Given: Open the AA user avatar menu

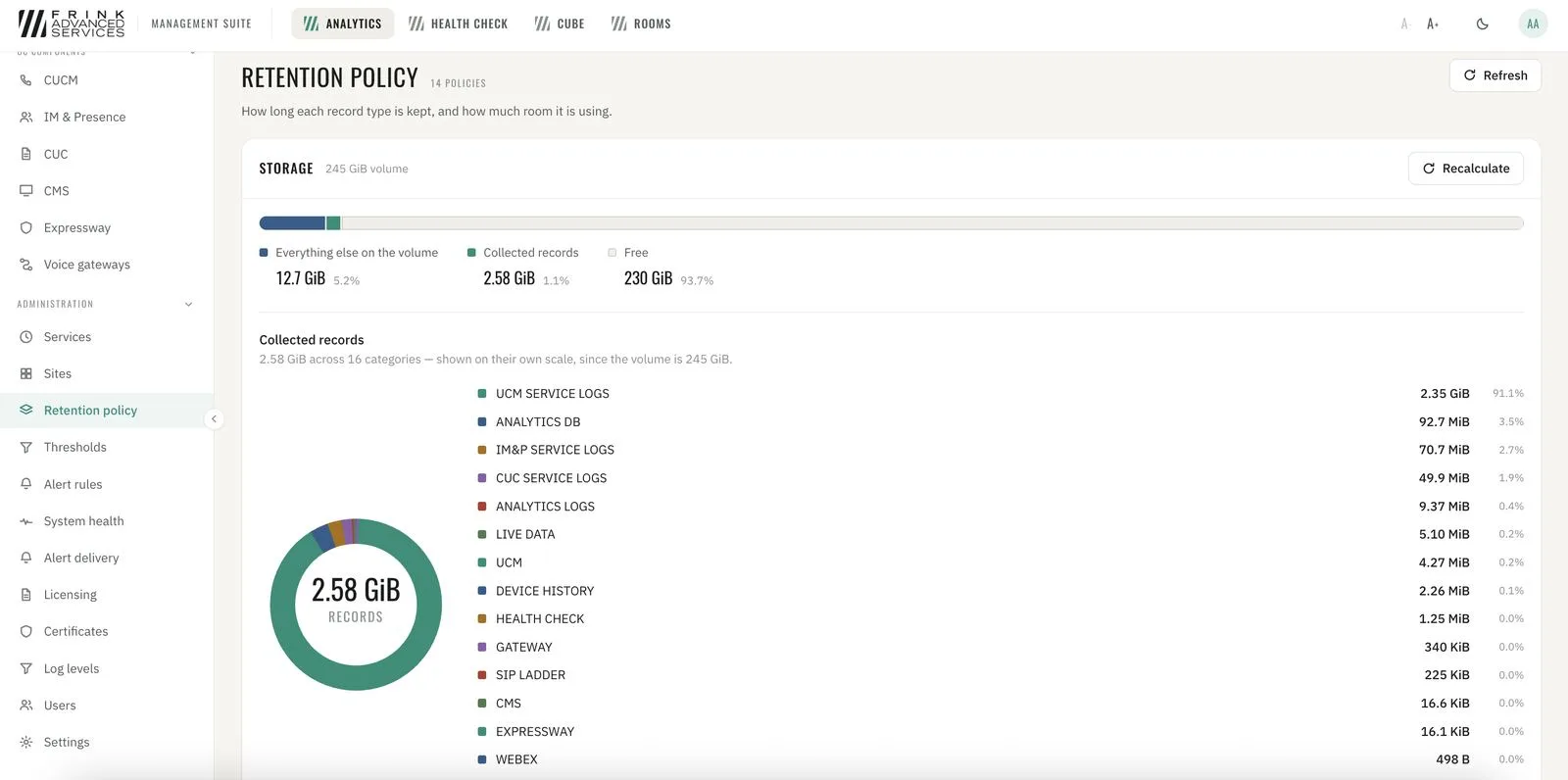Looking at the screenshot, I should [1533, 24].
